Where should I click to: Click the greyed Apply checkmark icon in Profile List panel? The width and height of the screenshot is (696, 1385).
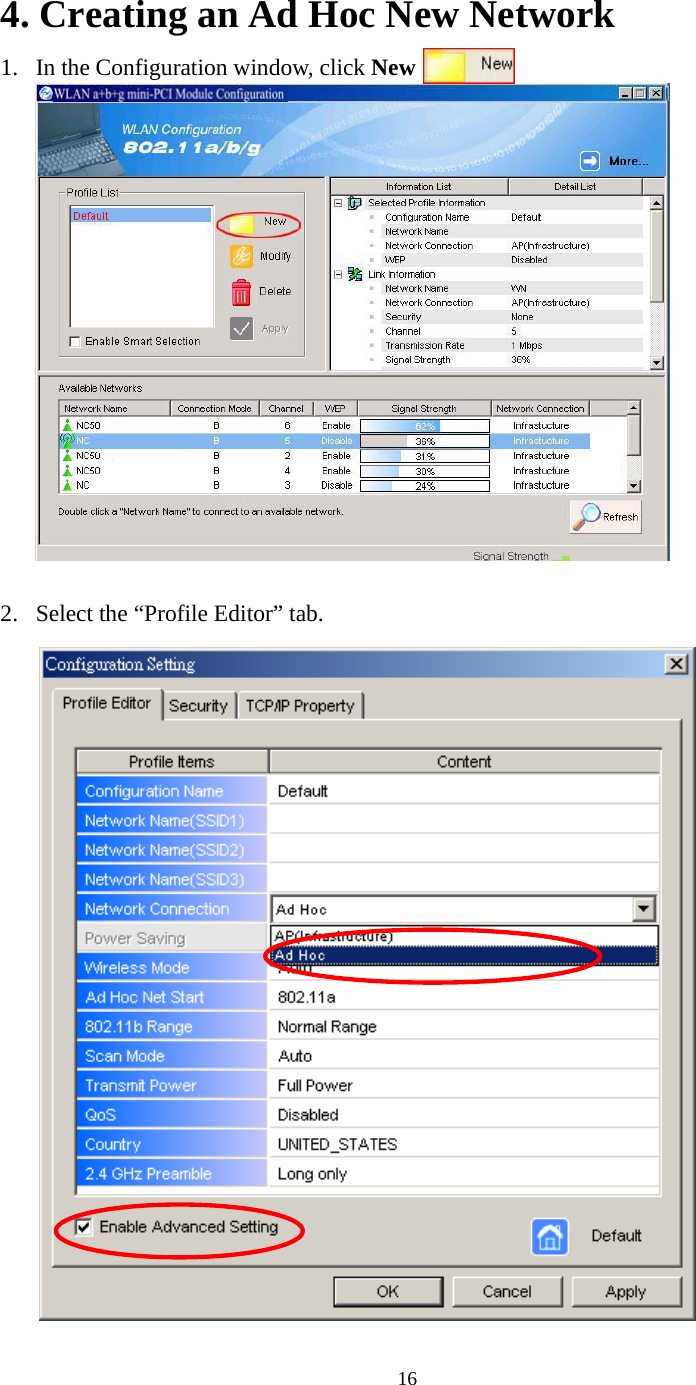point(241,328)
